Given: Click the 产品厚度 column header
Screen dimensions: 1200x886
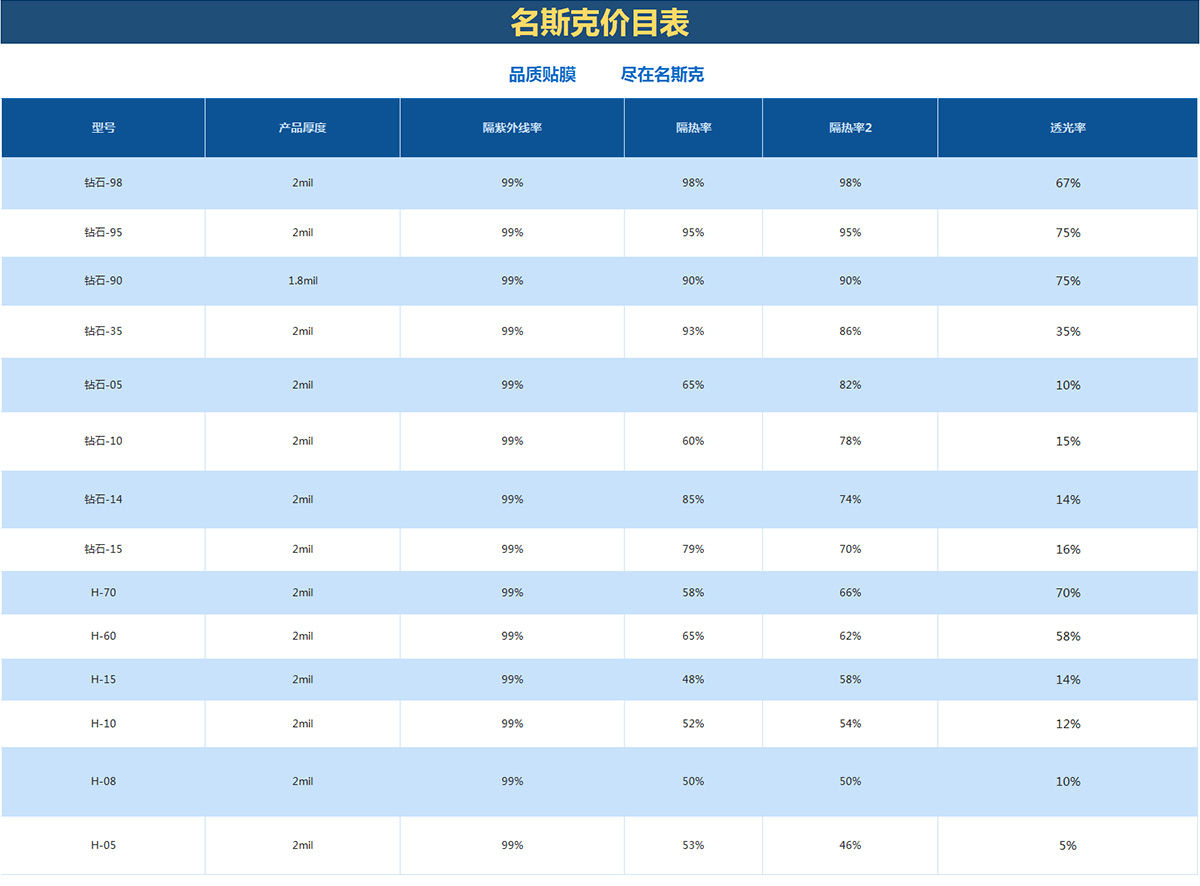Looking at the screenshot, I should pos(303,128).
